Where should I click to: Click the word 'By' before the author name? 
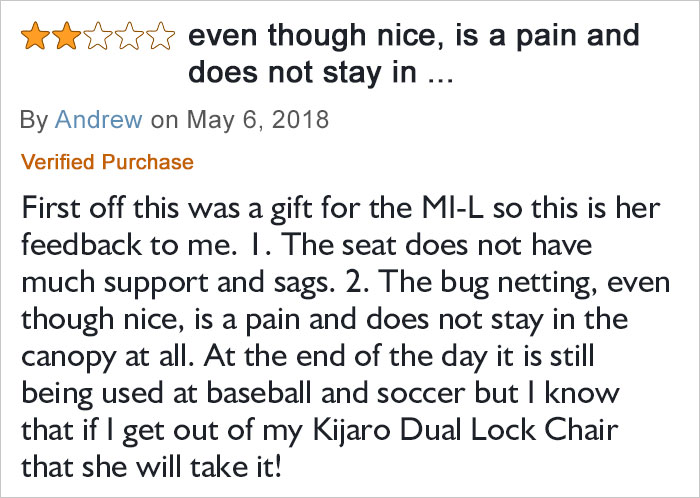(34, 120)
